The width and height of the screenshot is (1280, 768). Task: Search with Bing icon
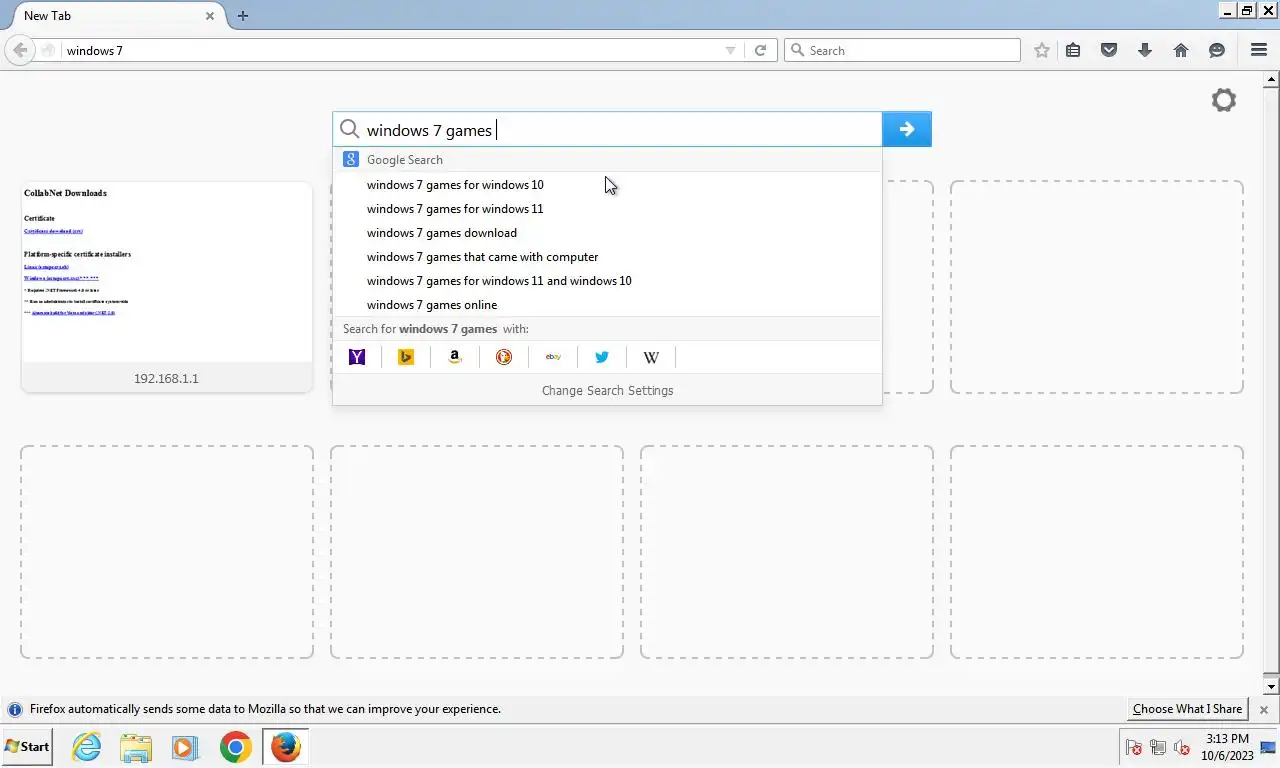tap(406, 357)
